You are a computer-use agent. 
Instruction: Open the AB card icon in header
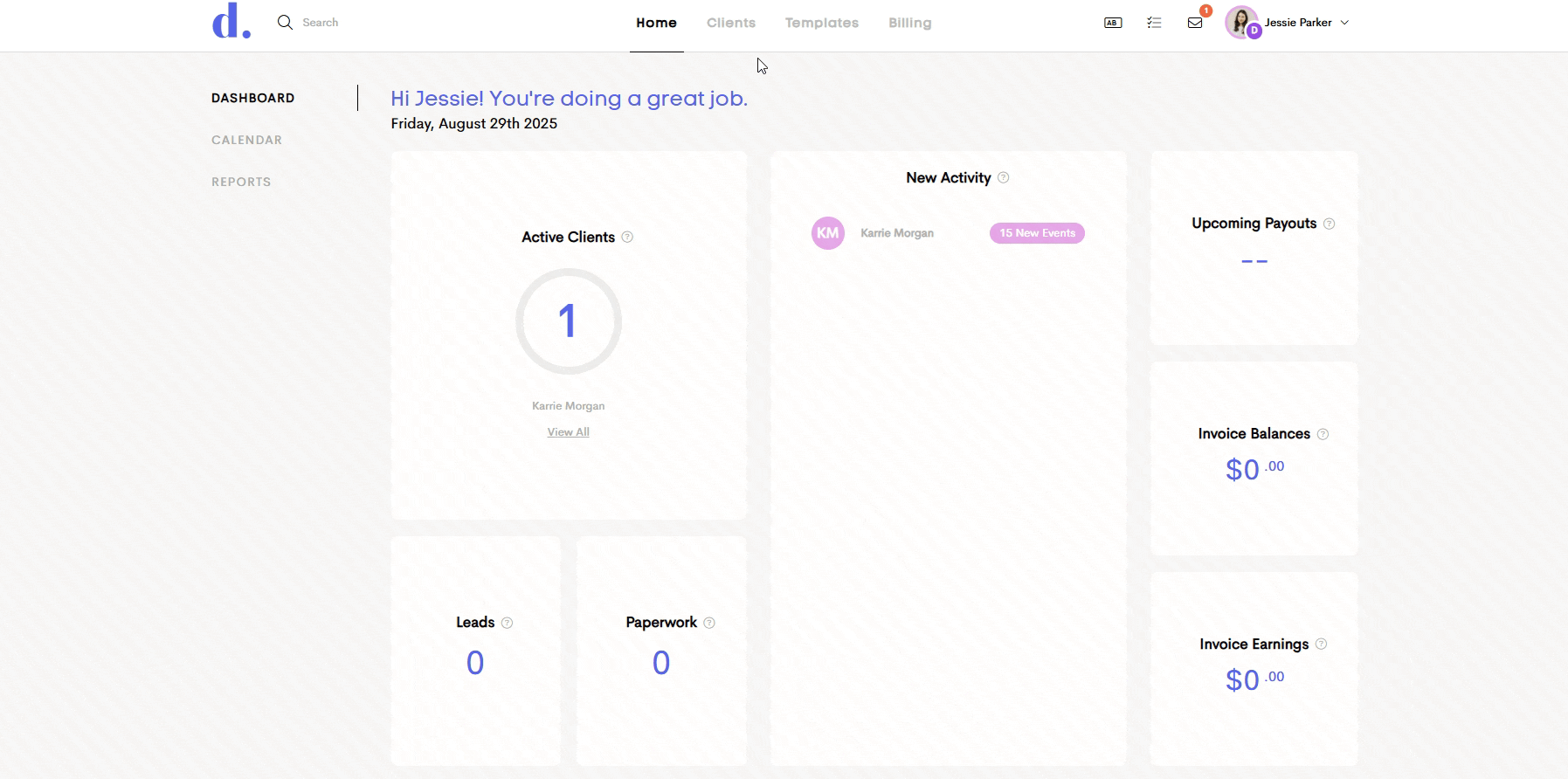click(1113, 23)
